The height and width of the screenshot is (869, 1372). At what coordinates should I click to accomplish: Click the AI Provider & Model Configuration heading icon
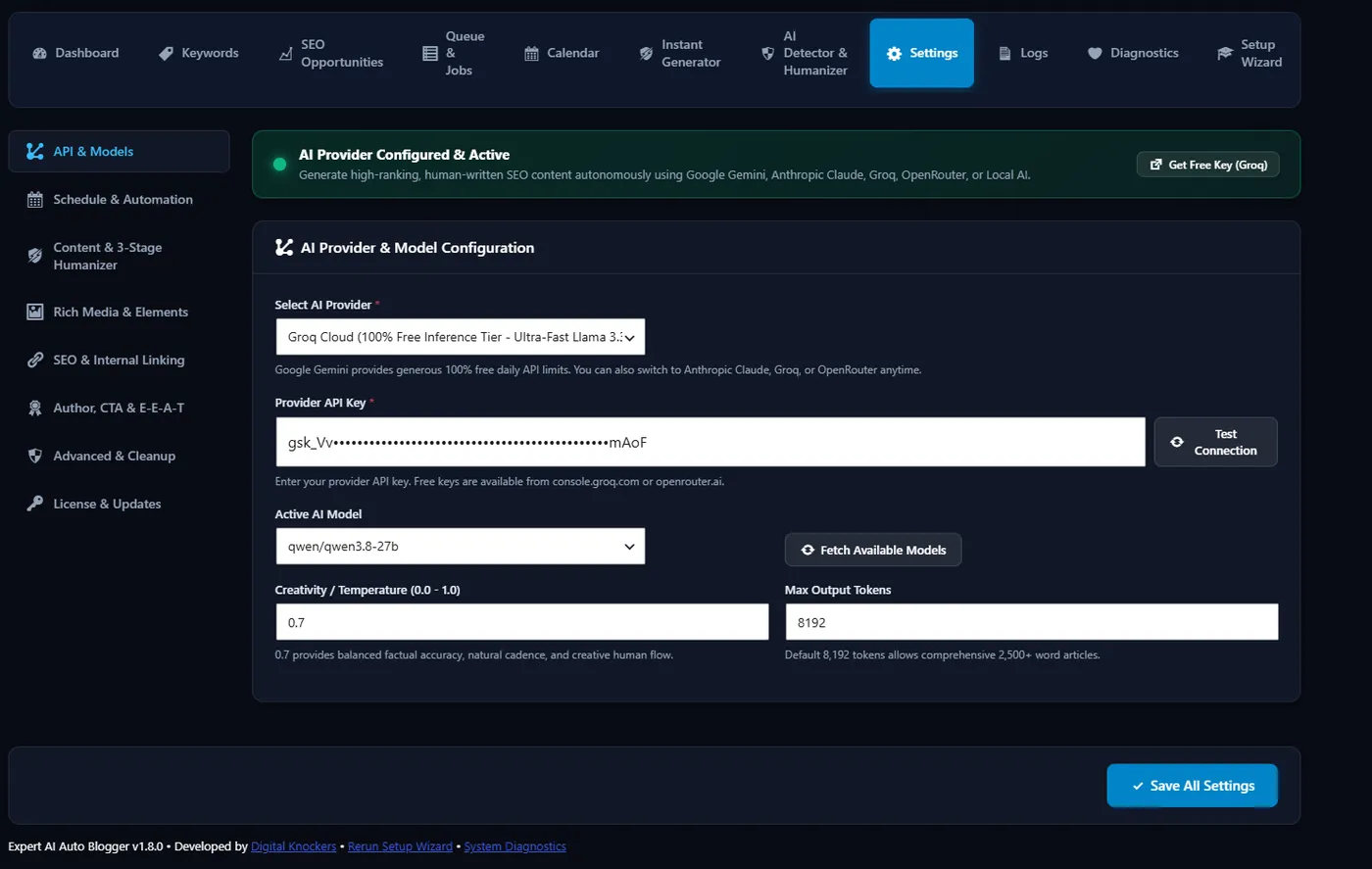point(284,248)
